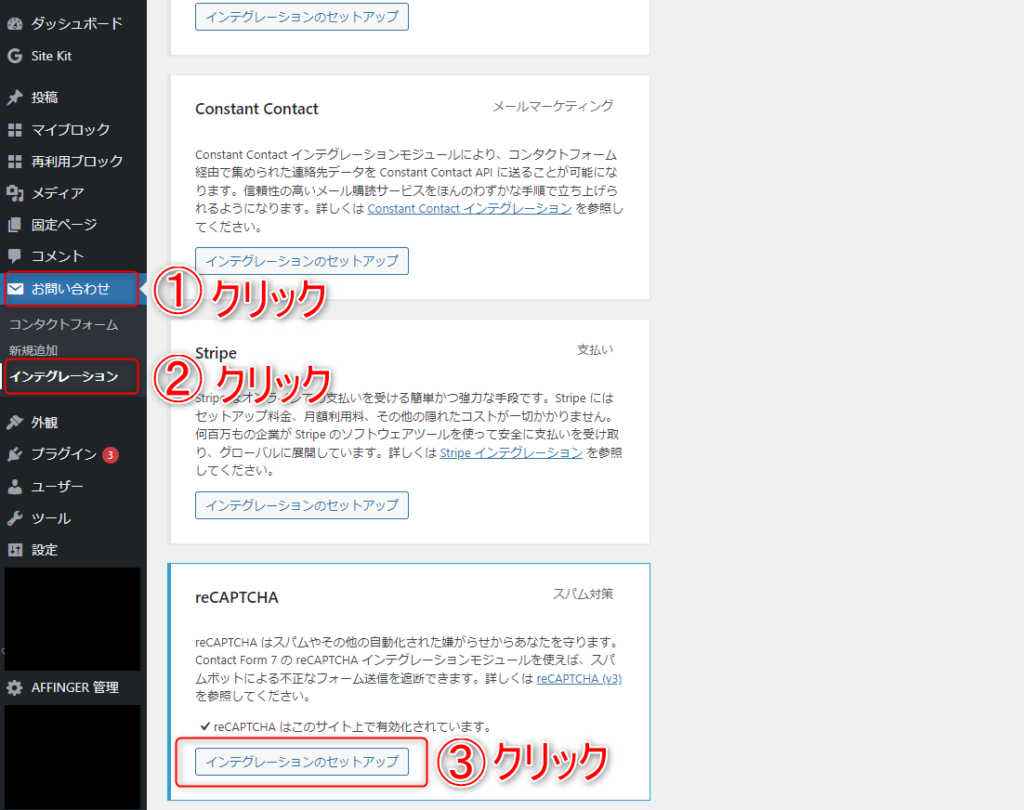Click reCAPTCHA's インテグレーションのセットアップ button
This screenshot has width=1024, height=810.
(302, 762)
